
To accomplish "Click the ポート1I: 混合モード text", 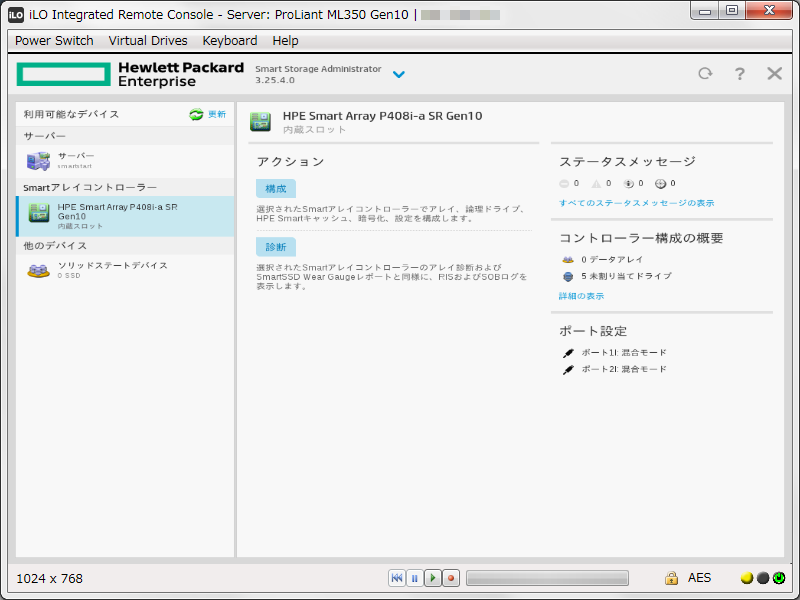I will click(x=624, y=353).
